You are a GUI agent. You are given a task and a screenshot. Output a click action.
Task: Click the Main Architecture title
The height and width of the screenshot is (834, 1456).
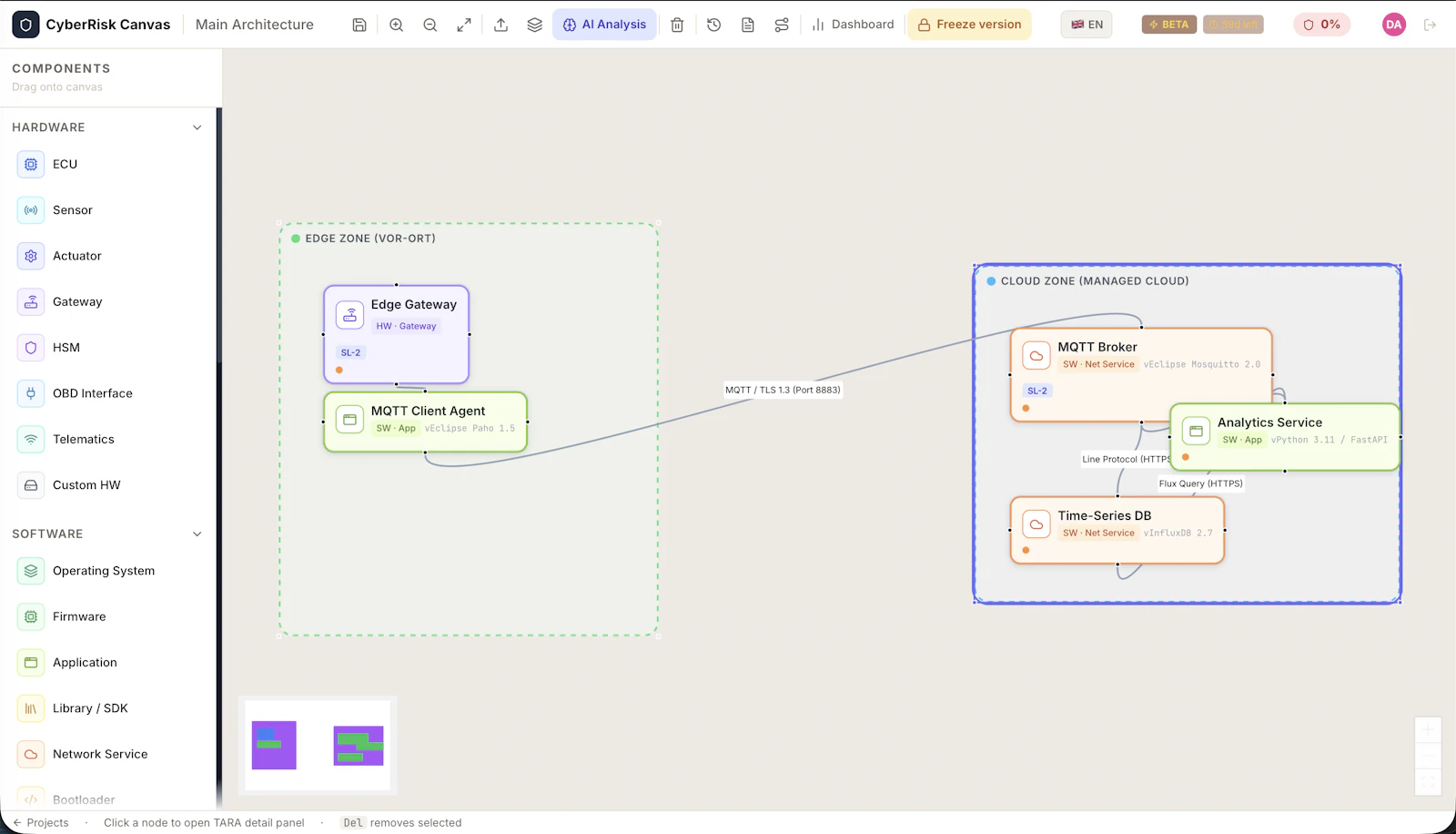[x=255, y=25]
